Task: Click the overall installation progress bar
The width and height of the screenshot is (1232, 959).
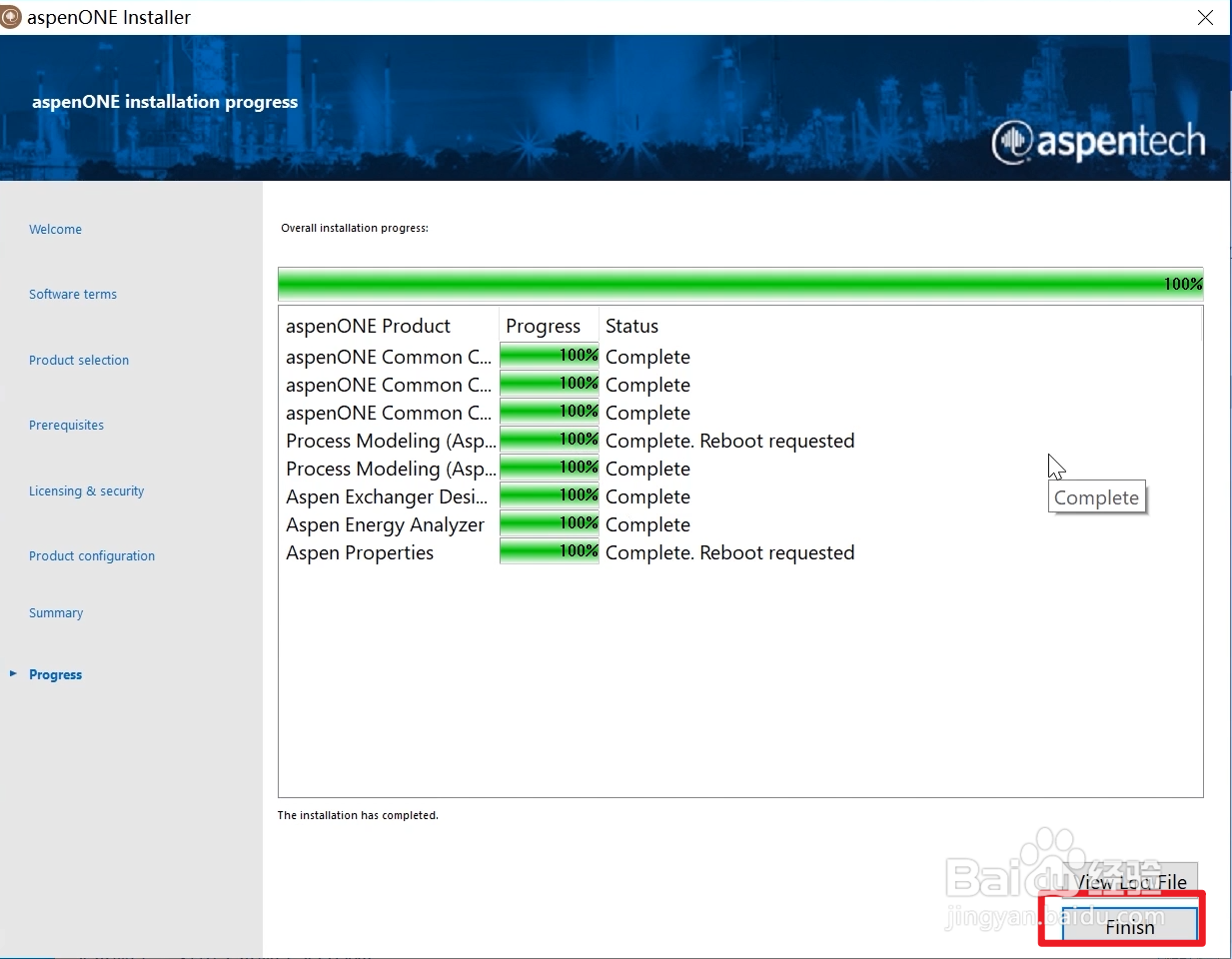Action: click(740, 284)
